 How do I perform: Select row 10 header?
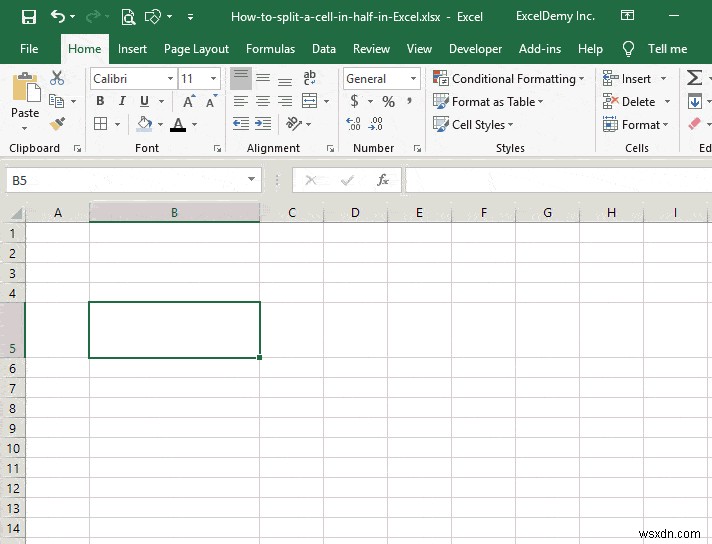13,449
